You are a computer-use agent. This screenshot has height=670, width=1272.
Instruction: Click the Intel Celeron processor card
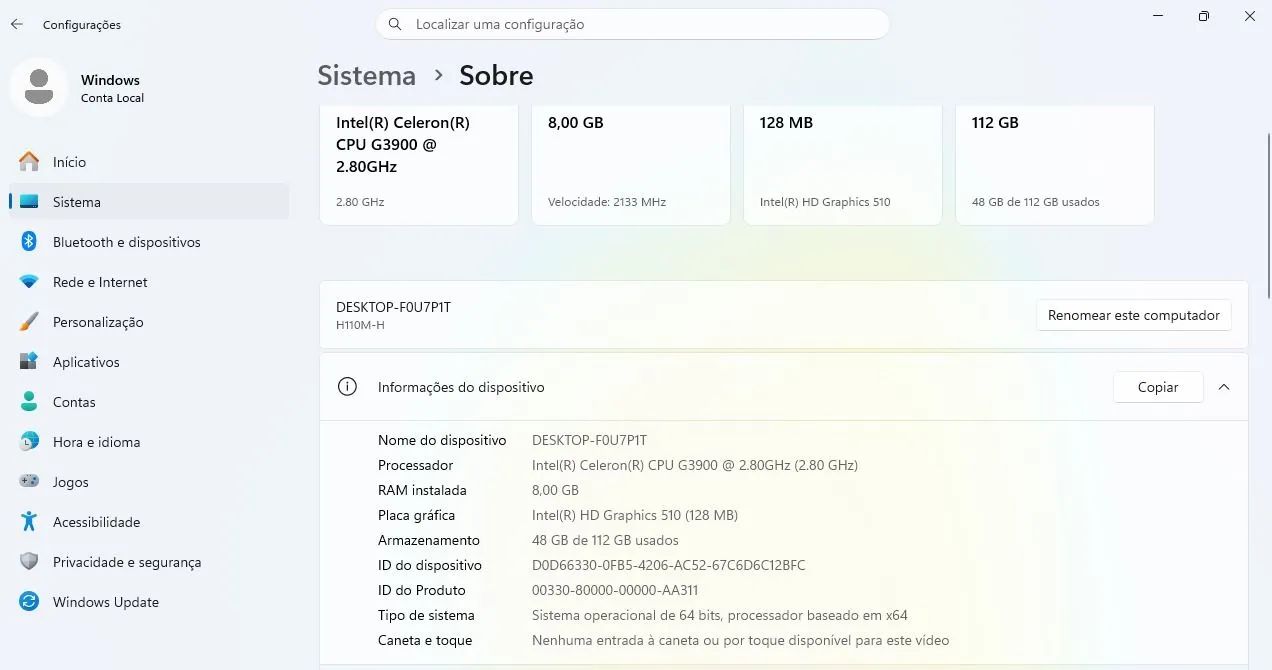pyautogui.click(x=419, y=165)
